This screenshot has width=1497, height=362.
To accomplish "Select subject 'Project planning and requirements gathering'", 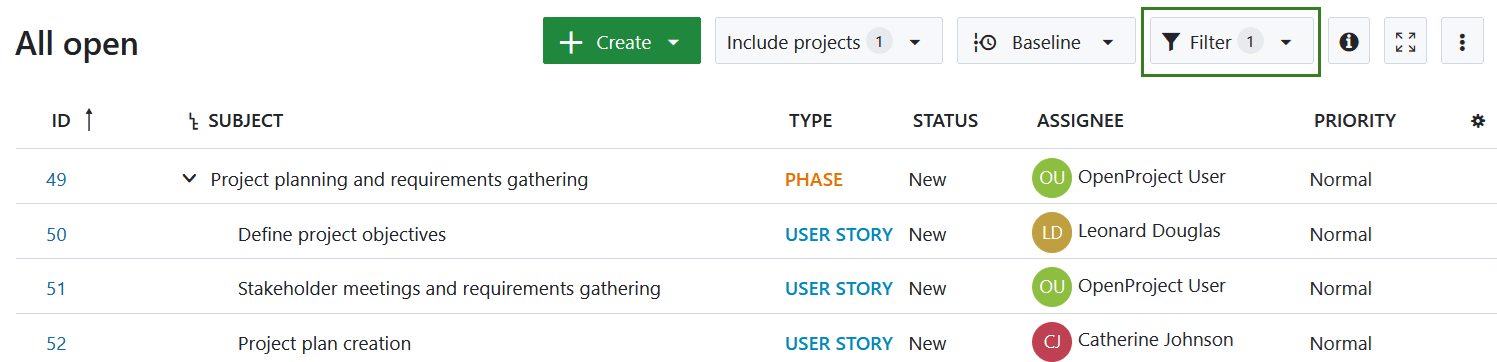I will pos(399,180).
